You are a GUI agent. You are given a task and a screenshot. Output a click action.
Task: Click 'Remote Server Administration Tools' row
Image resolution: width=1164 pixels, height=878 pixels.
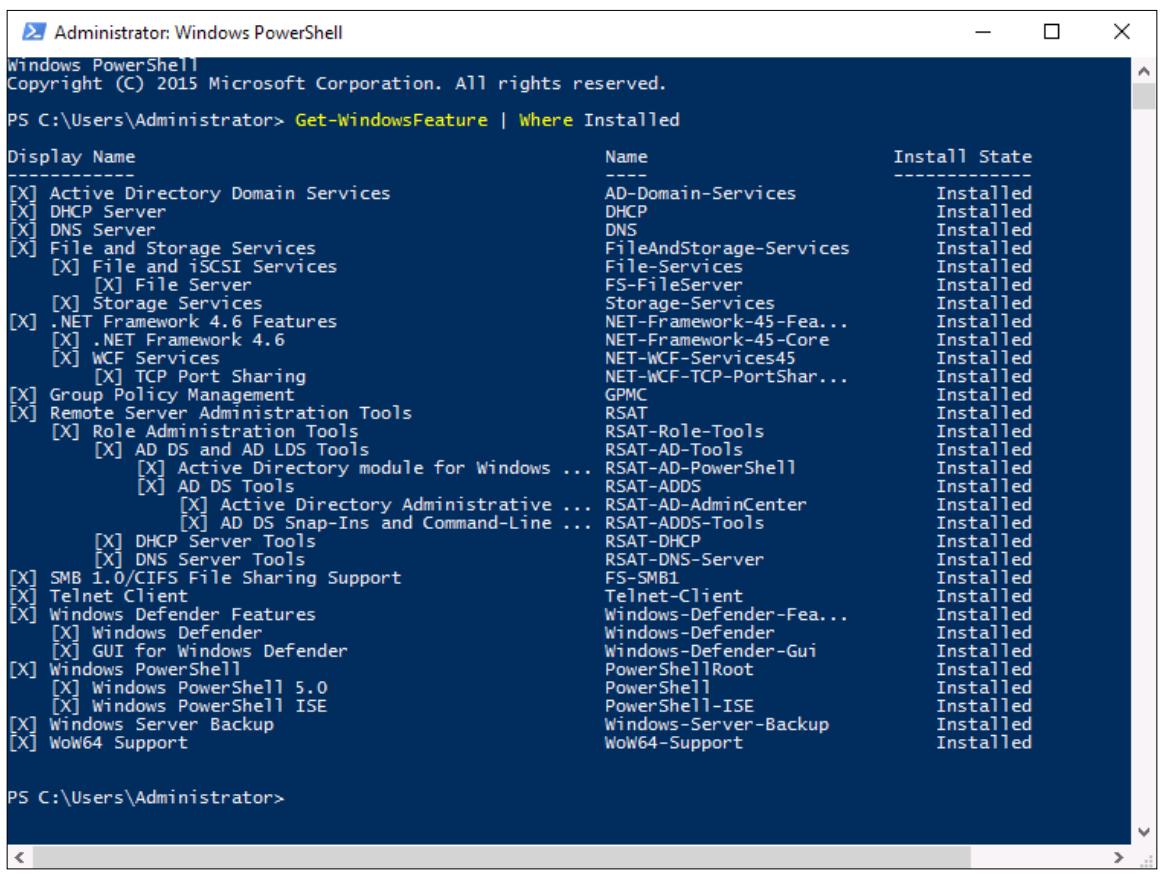[x=520, y=413]
